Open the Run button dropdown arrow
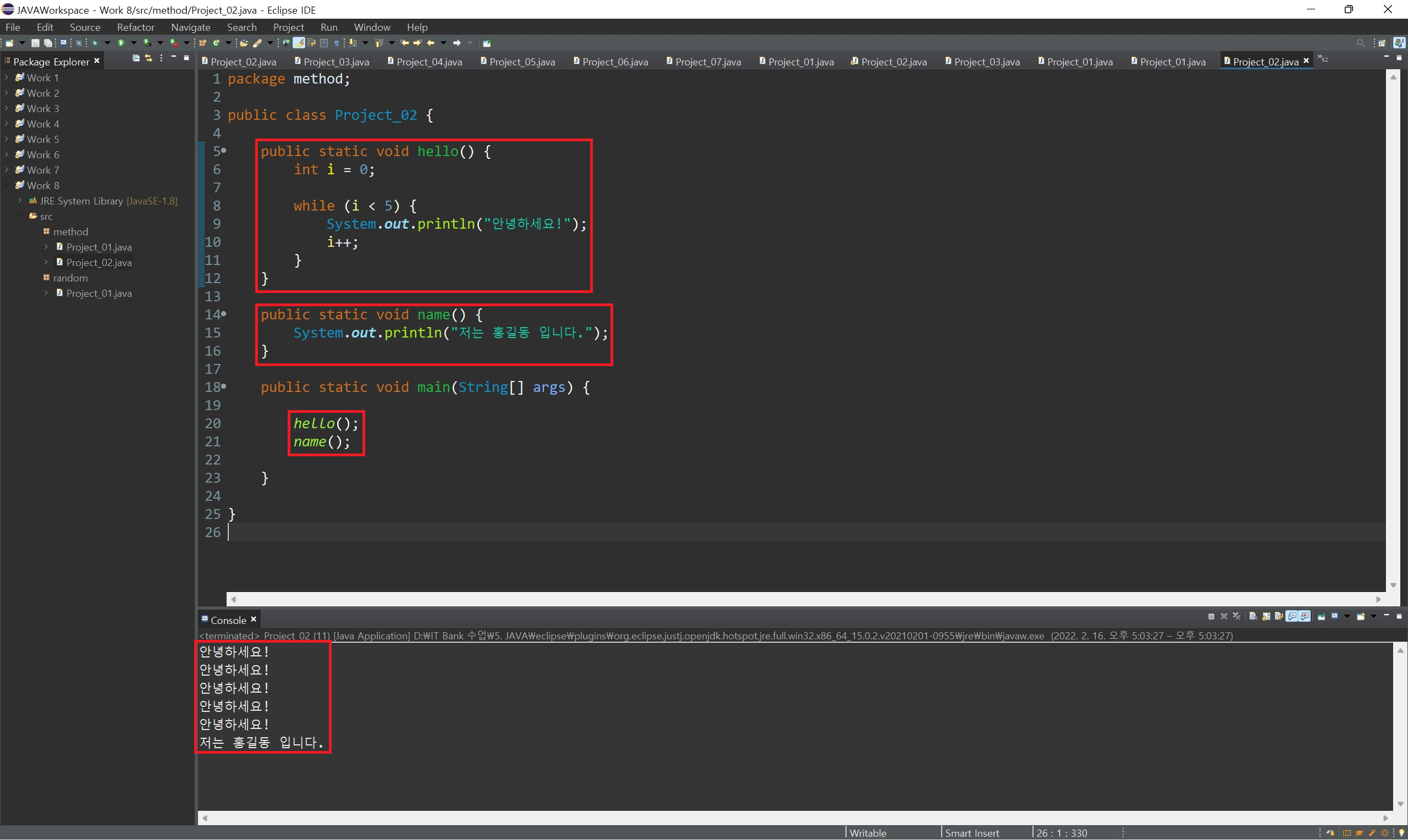This screenshot has height=840, width=1408. [x=134, y=43]
